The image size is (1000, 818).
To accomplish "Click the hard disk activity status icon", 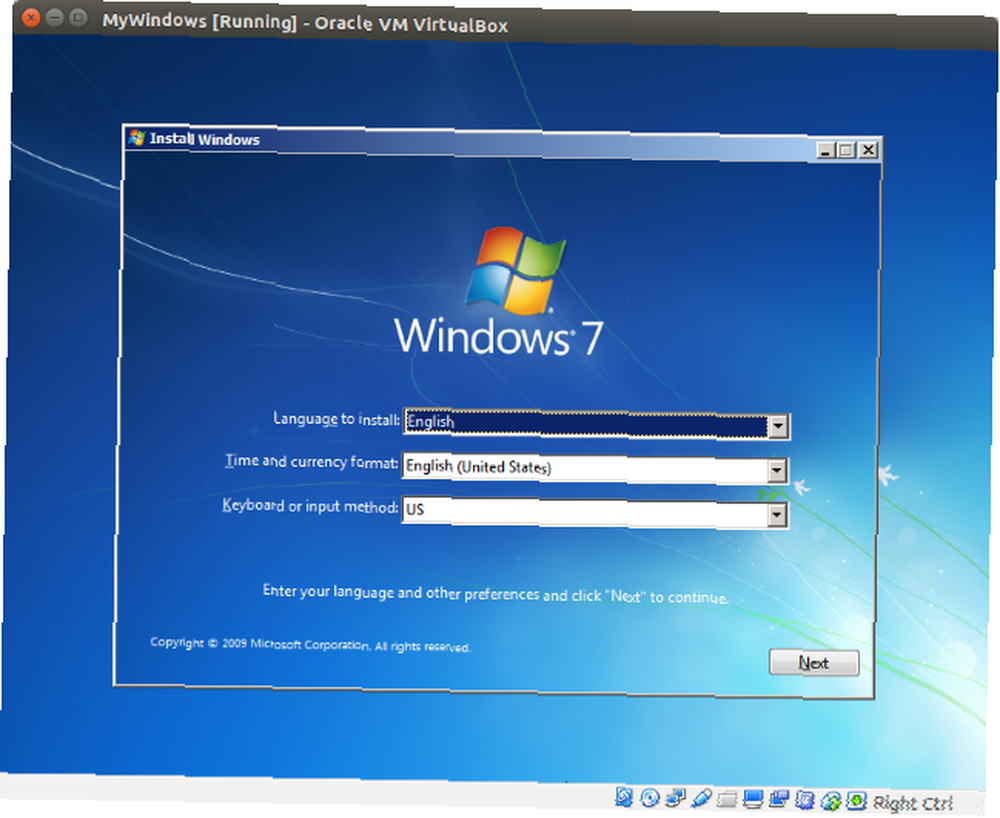I will point(624,797).
